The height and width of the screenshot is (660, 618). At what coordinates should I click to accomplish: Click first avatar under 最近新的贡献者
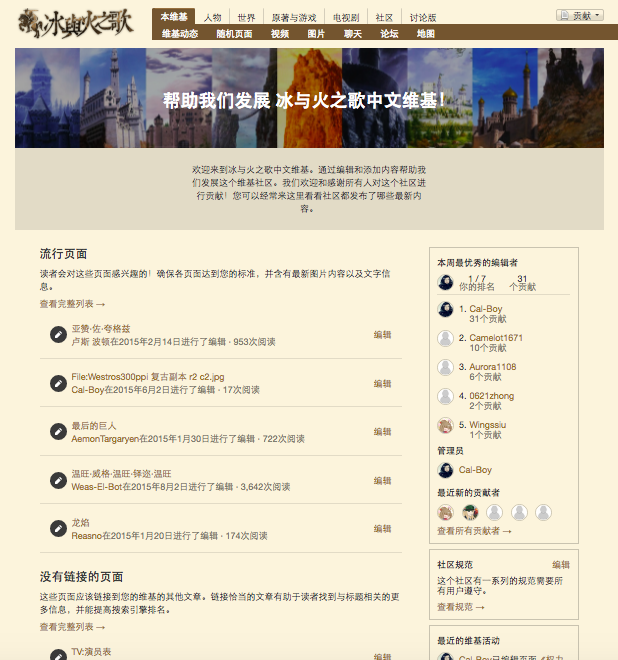pyautogui.click(x=445, y=512)
